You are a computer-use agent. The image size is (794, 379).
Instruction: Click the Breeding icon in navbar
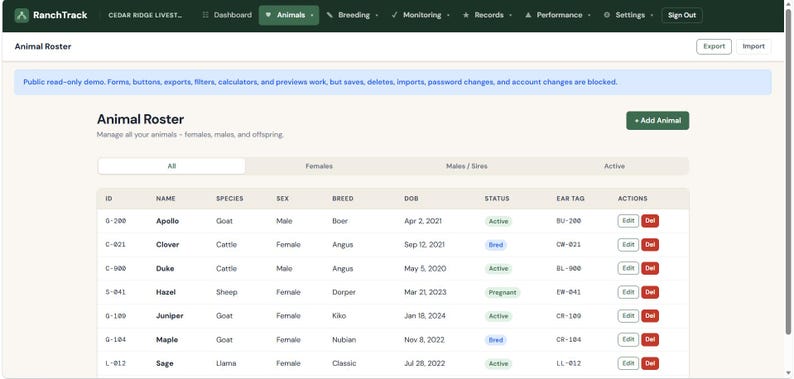click(330, 15)
